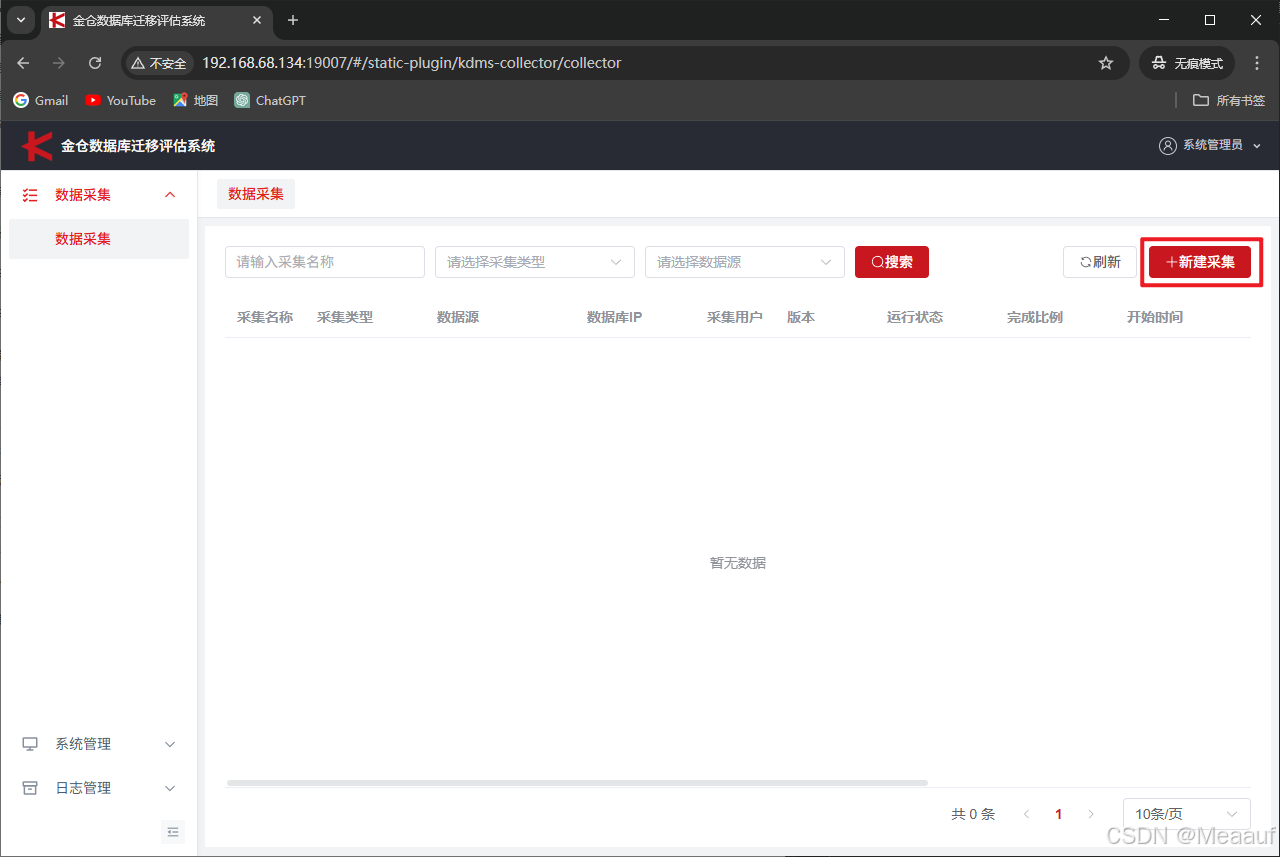Click the 运行状态 column header
The width and height of the screenshot is (1280, 857).
point(915,317)
